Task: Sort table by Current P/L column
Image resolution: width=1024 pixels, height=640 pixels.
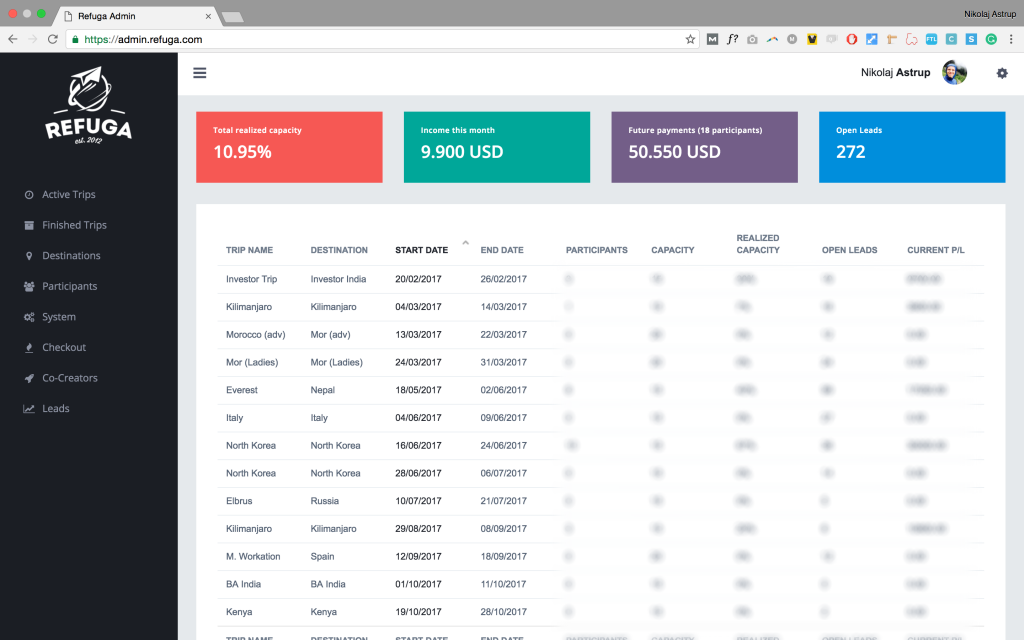Action: (x=936, y=250)
